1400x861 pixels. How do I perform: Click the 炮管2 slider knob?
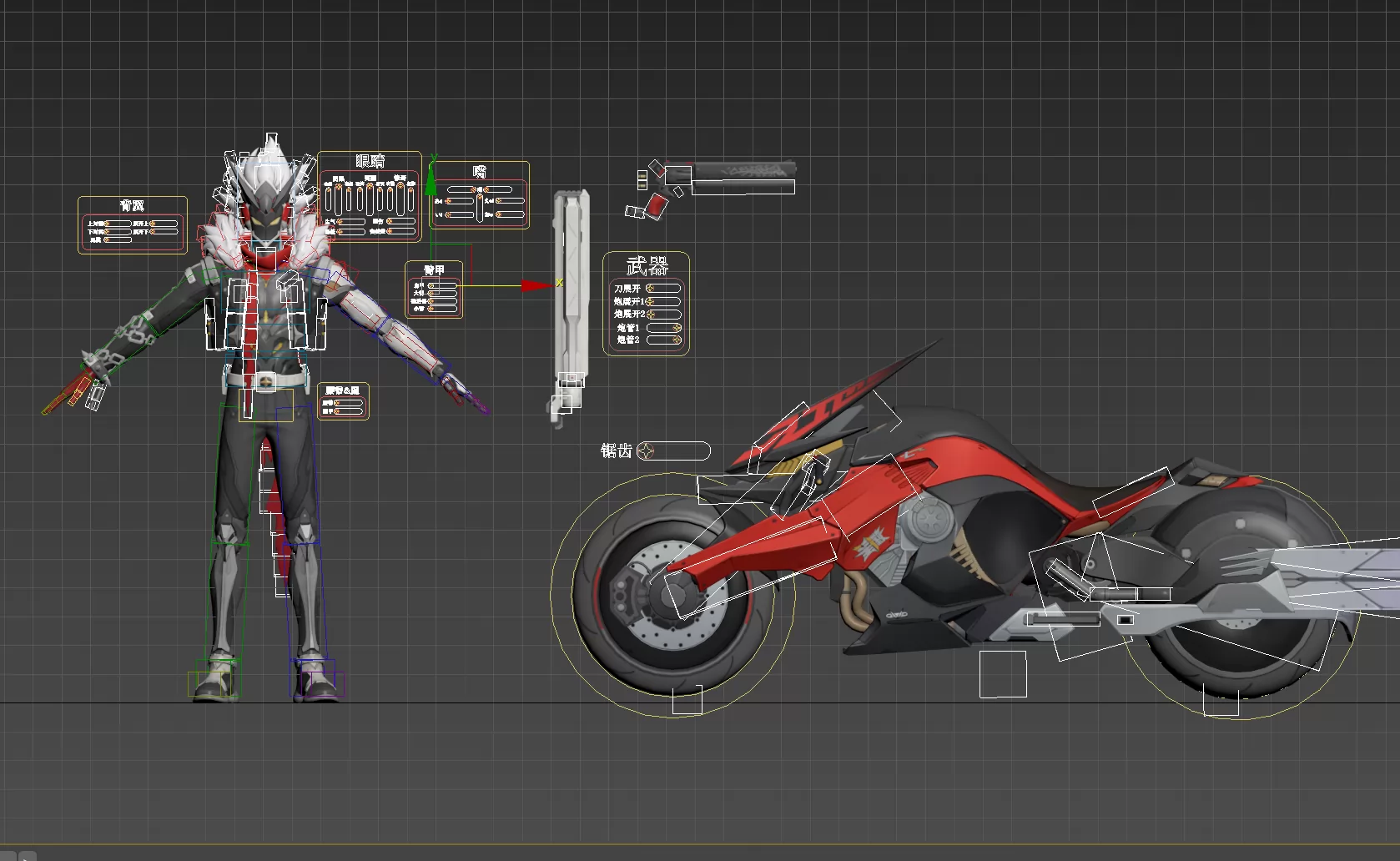[677, 340]
